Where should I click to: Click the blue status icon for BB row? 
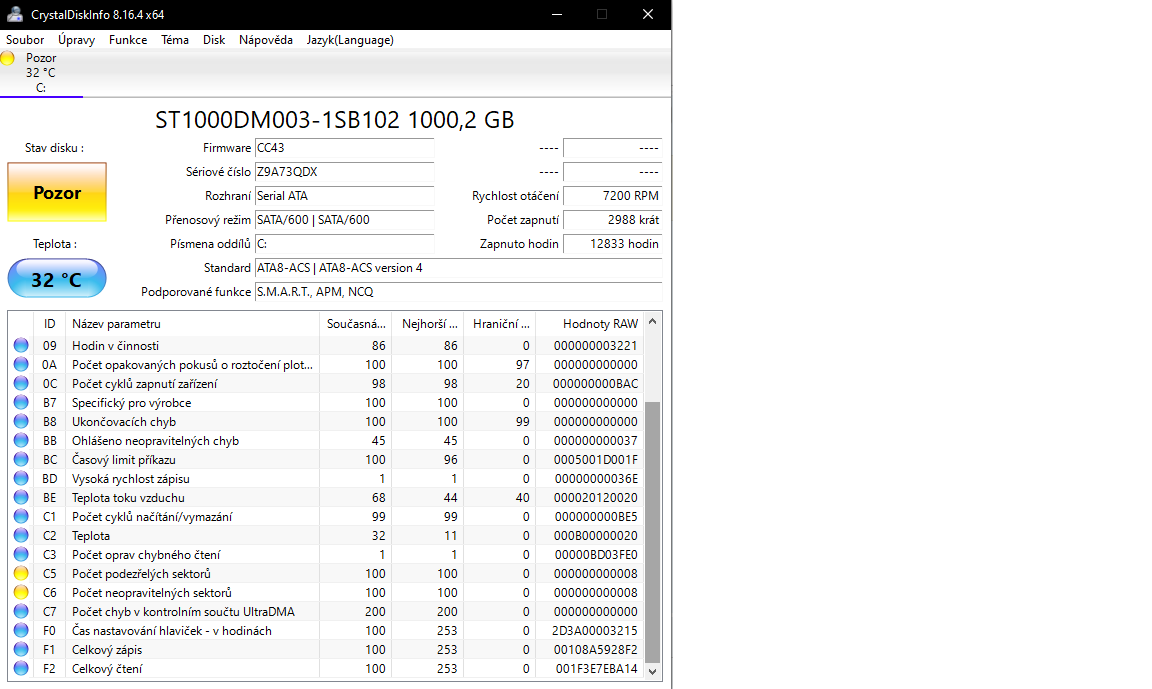tap(21, 441)
